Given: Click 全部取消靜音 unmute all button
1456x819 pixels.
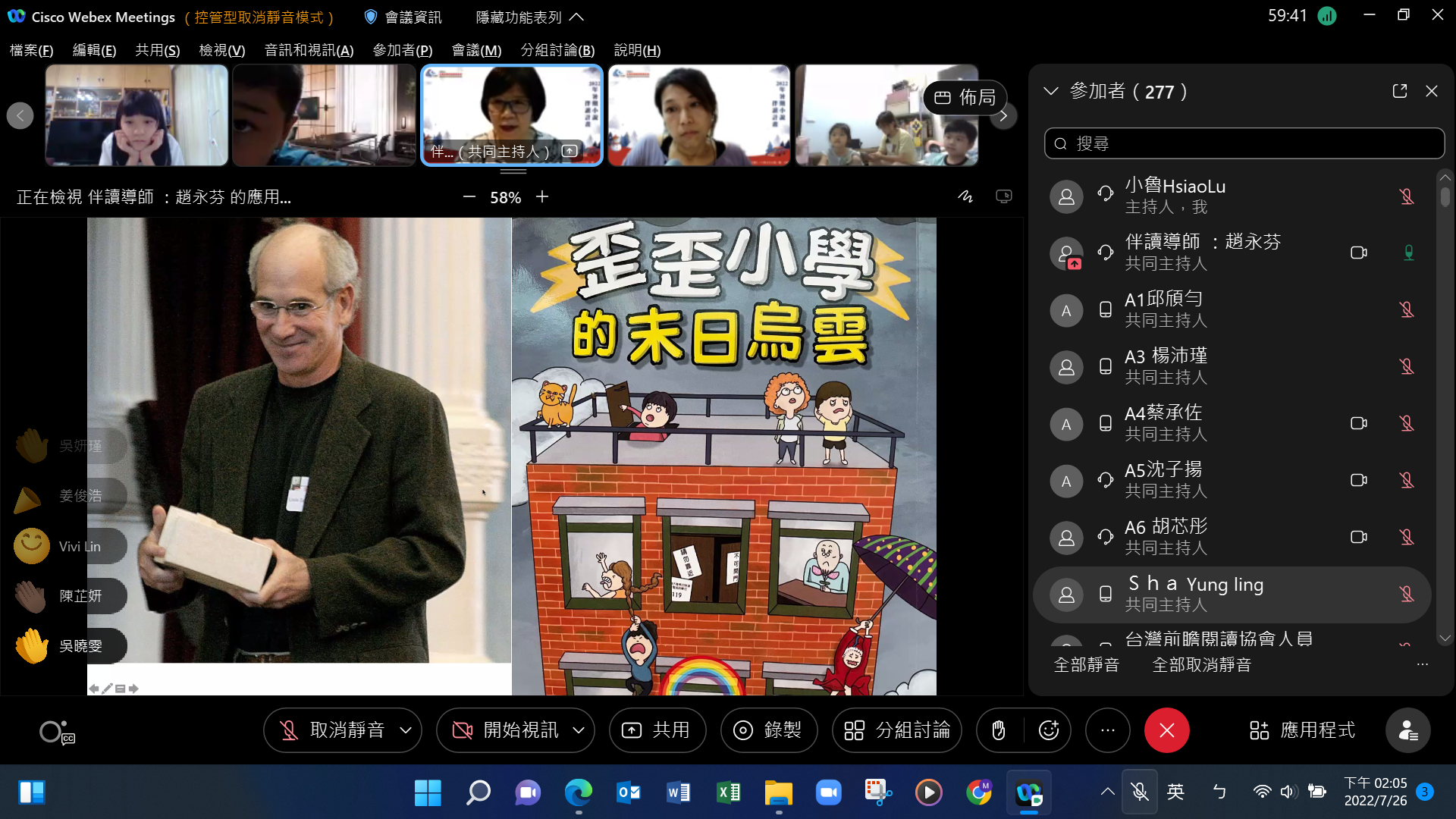Looking at the screenshot, I should click(x=1201, y=665).
